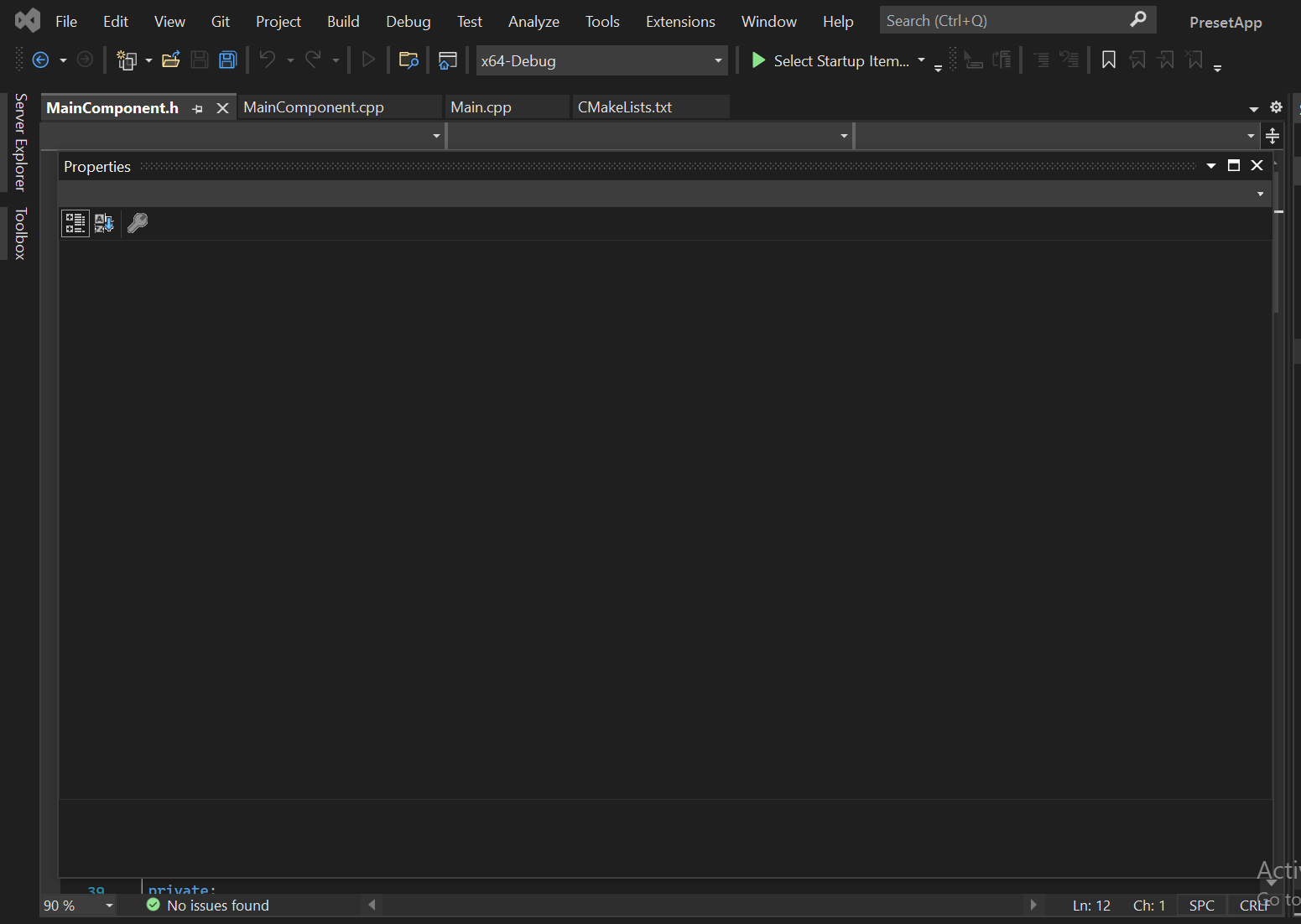Viewport: 1301px width, 924px height.
Task: Expand the New Item dropdown arrow
Action: (148, 60)
